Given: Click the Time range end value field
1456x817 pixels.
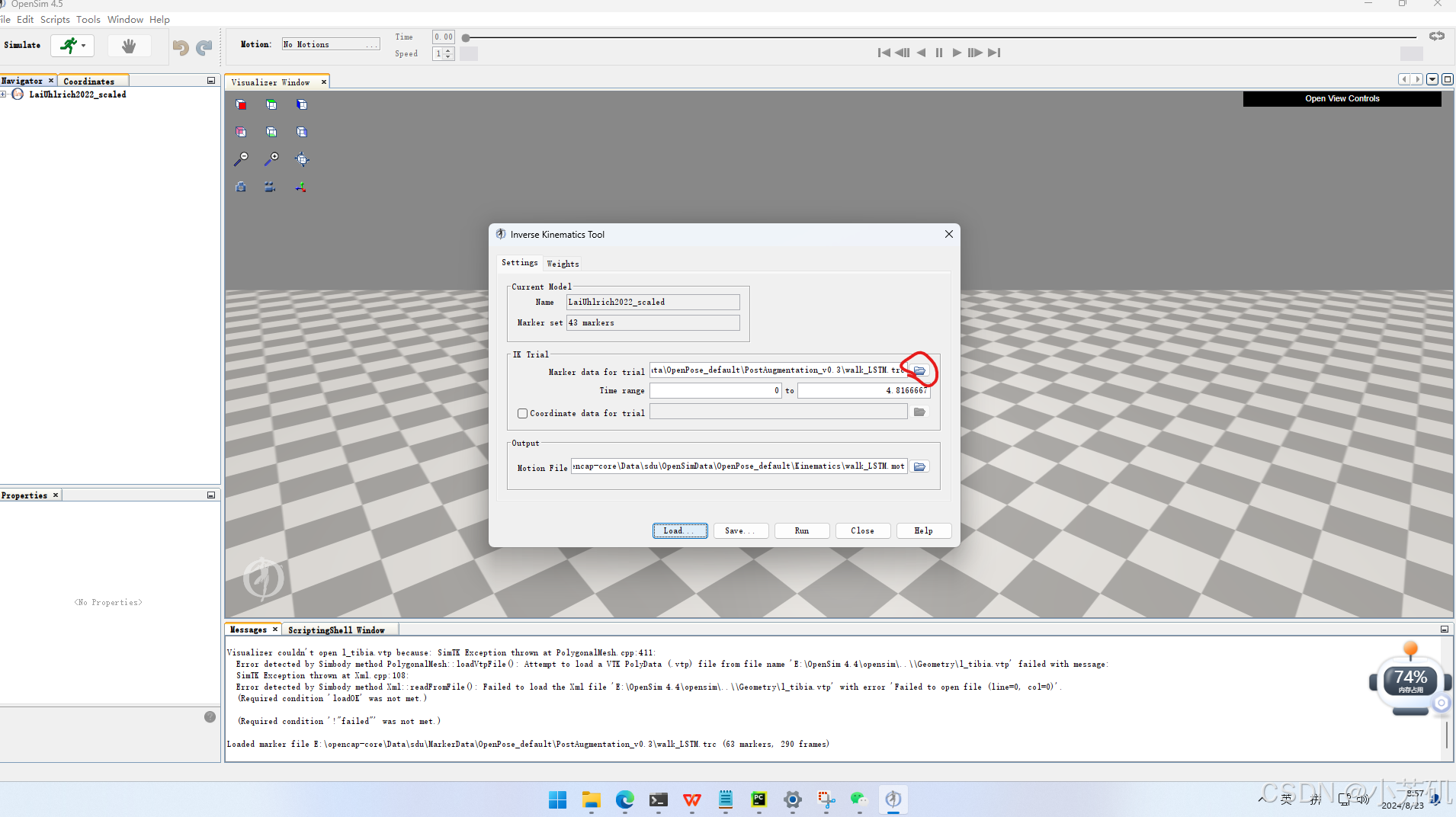Looking at the screenshot, I should pos(865,390).
